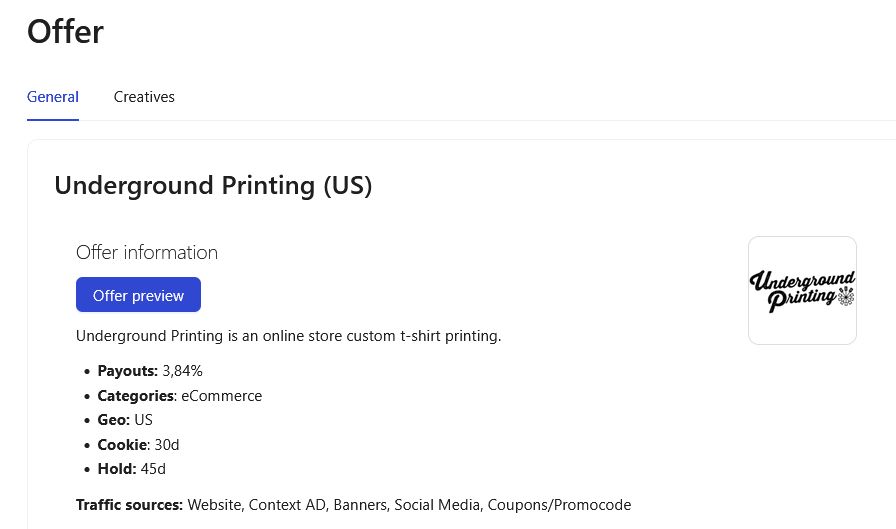Click the Social Media traffic source
The width and height of the screenshot is (896, 529).
(438, 505)
